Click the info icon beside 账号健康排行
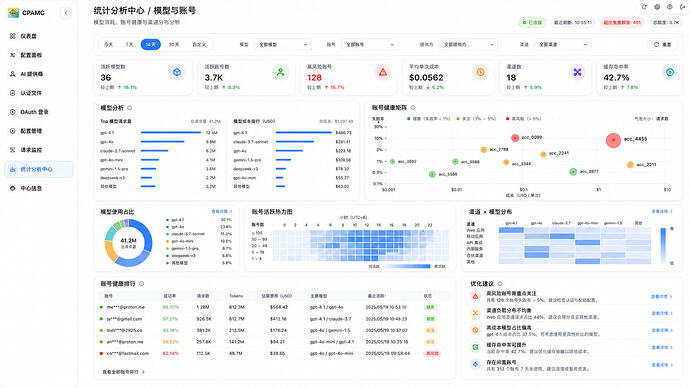This screenshot has height=388, width=690. (x=142, y=284)
